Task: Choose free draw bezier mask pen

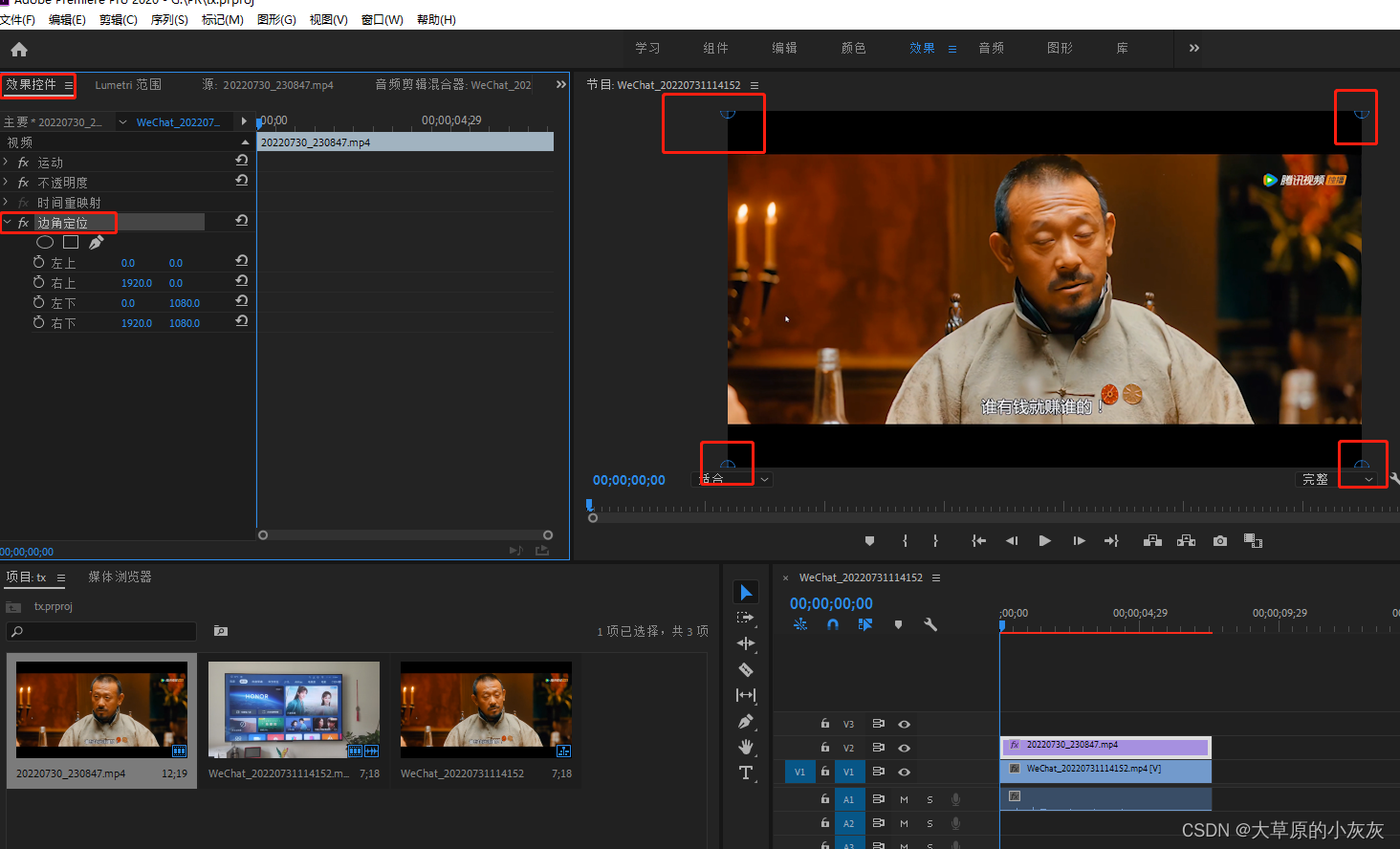Action: click(x=97, y=242)
